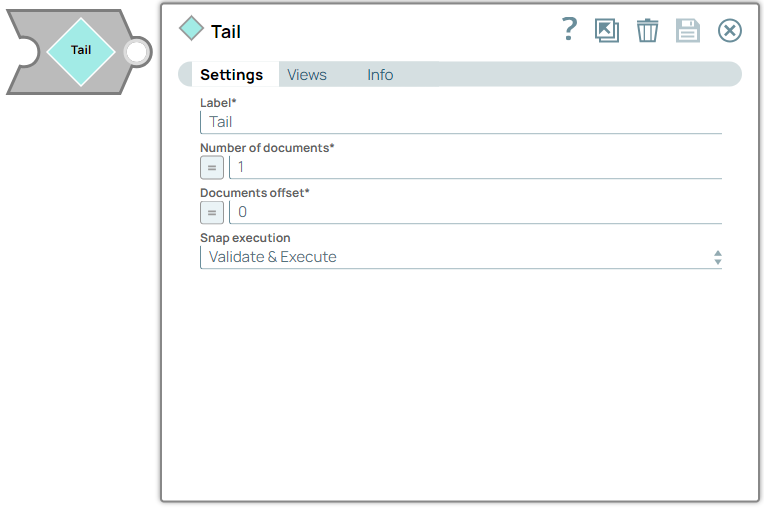Enable expression button for Documents offset
The image size is (764, 508).
click(212, 212)
